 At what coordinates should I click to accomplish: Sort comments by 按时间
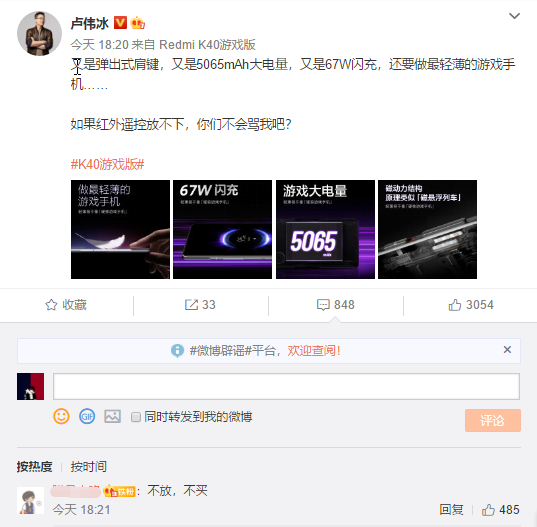(x=88, y=466)
